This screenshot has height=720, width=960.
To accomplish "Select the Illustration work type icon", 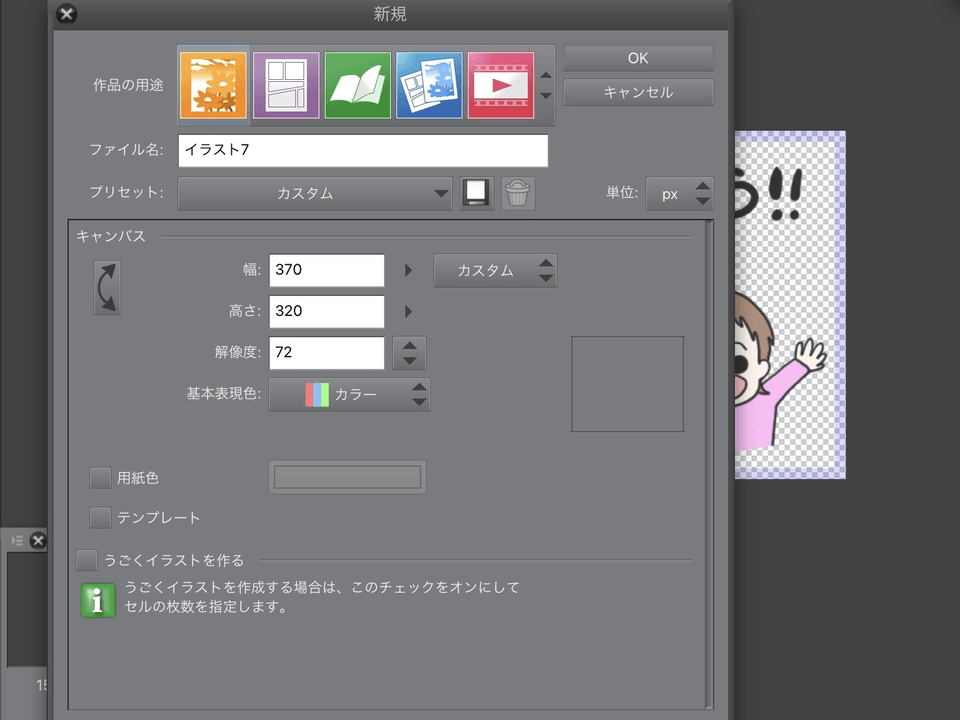I will 213,85.
